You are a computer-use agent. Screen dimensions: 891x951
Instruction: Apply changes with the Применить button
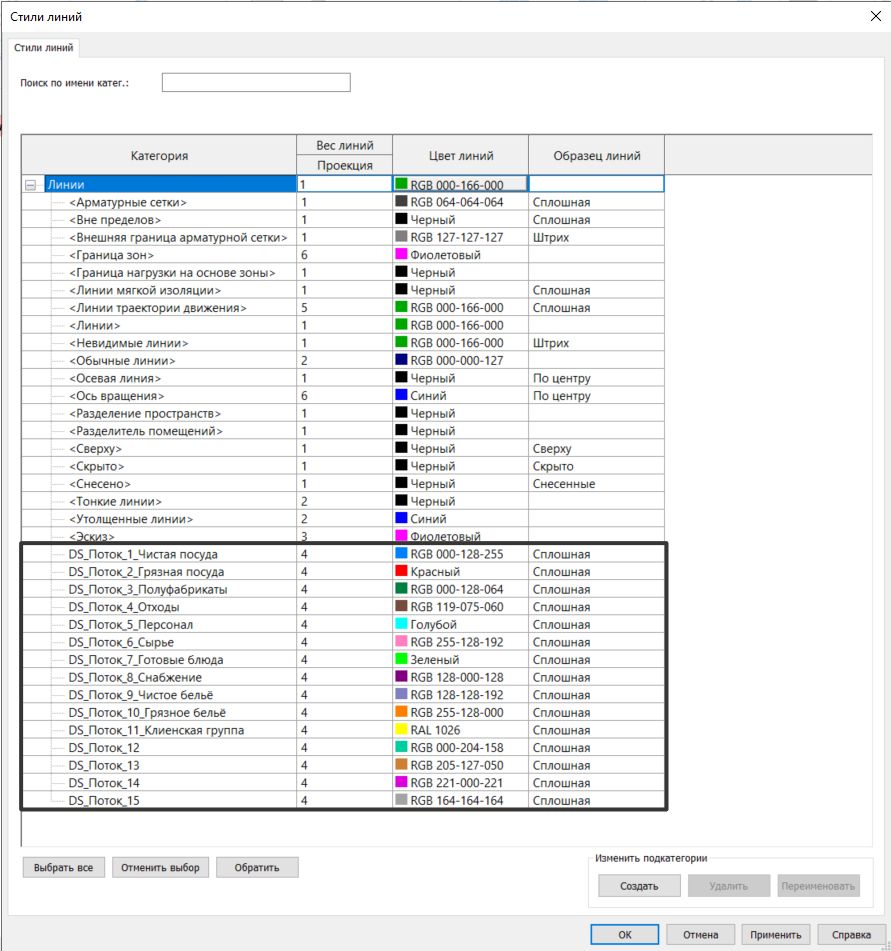coord(774,934)
